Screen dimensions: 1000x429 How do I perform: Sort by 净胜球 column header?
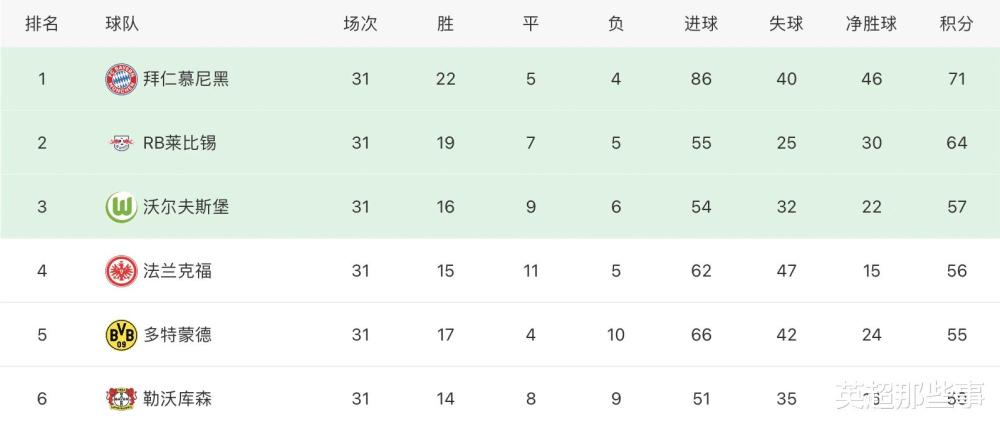tap(871, 24)
